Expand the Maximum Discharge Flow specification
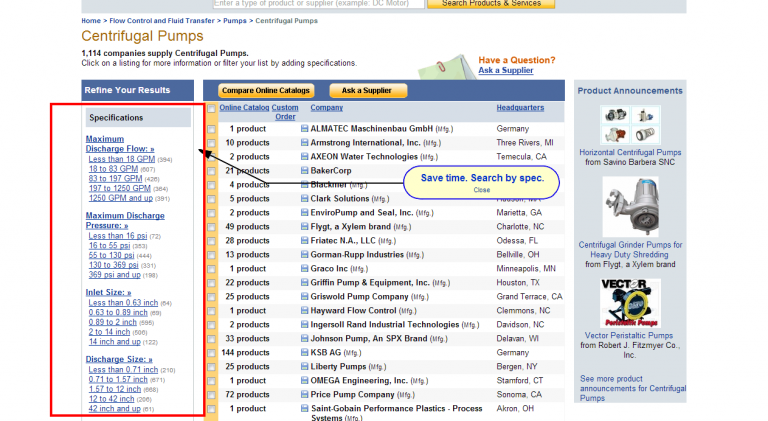Screen dimensions: 768x421 pyautogui.click(x=118, y=144)
